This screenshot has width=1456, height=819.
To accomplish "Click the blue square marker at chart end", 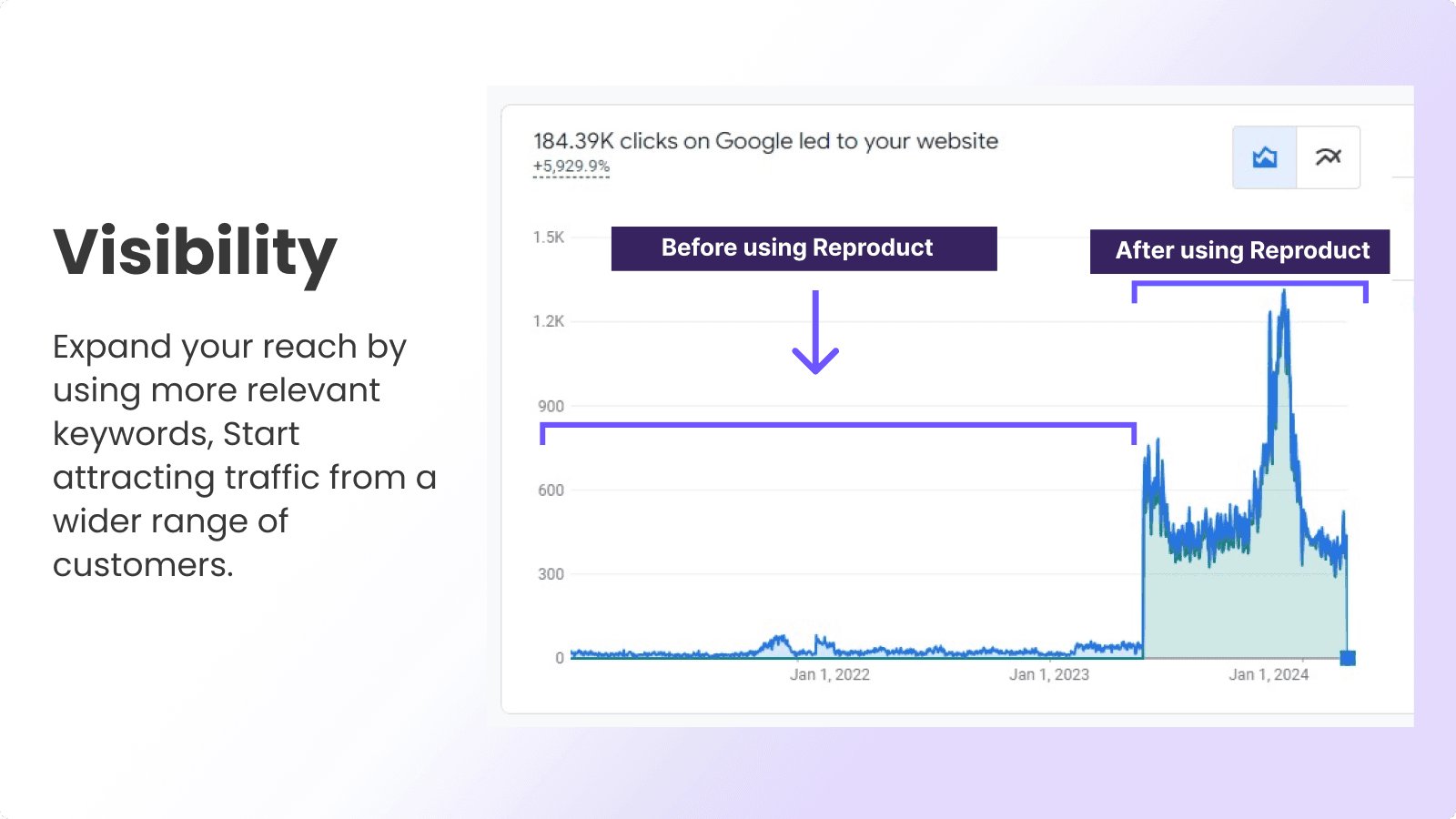I will [x=1348, y=658].
